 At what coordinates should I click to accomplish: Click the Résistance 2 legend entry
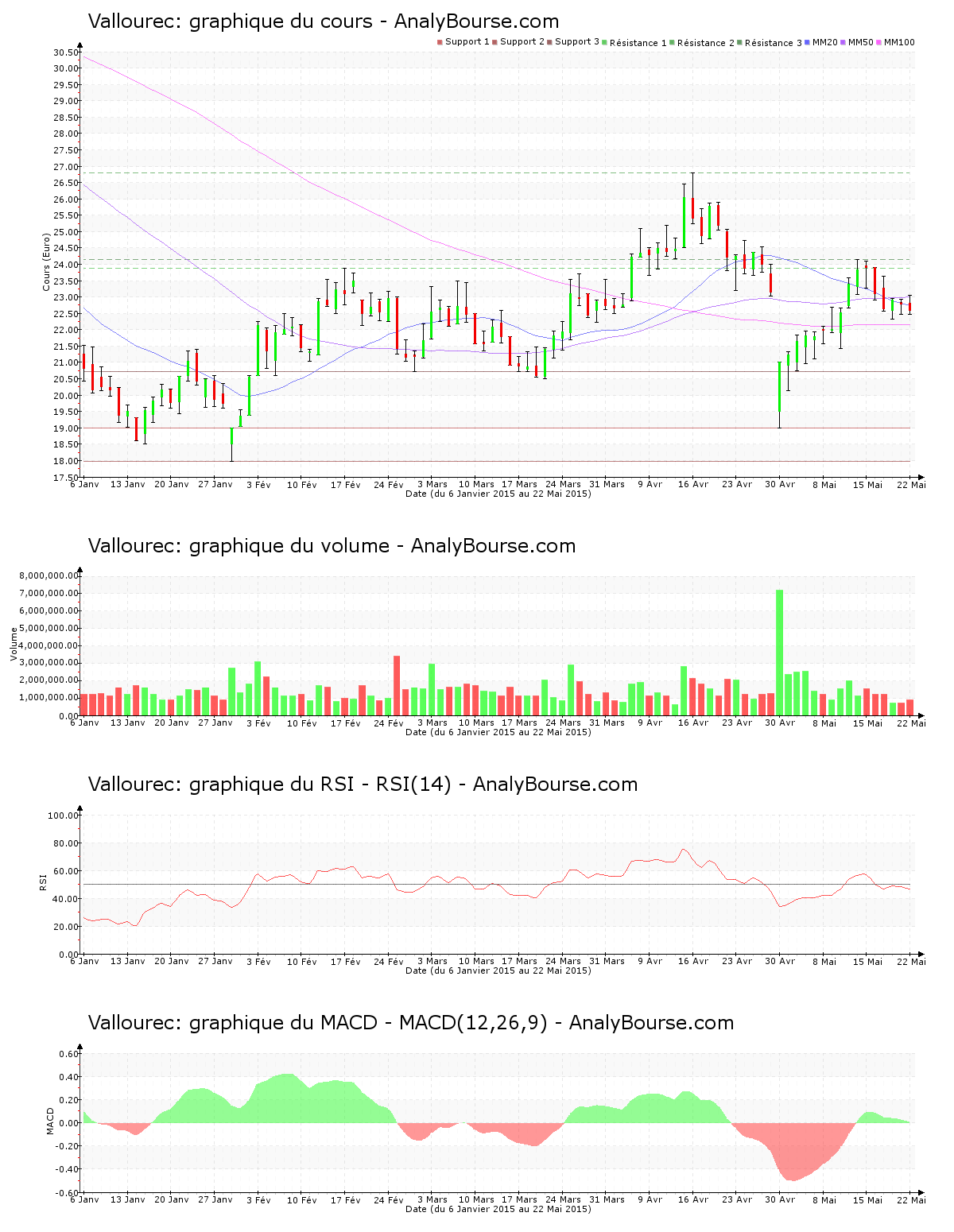[x=702, y=43]
